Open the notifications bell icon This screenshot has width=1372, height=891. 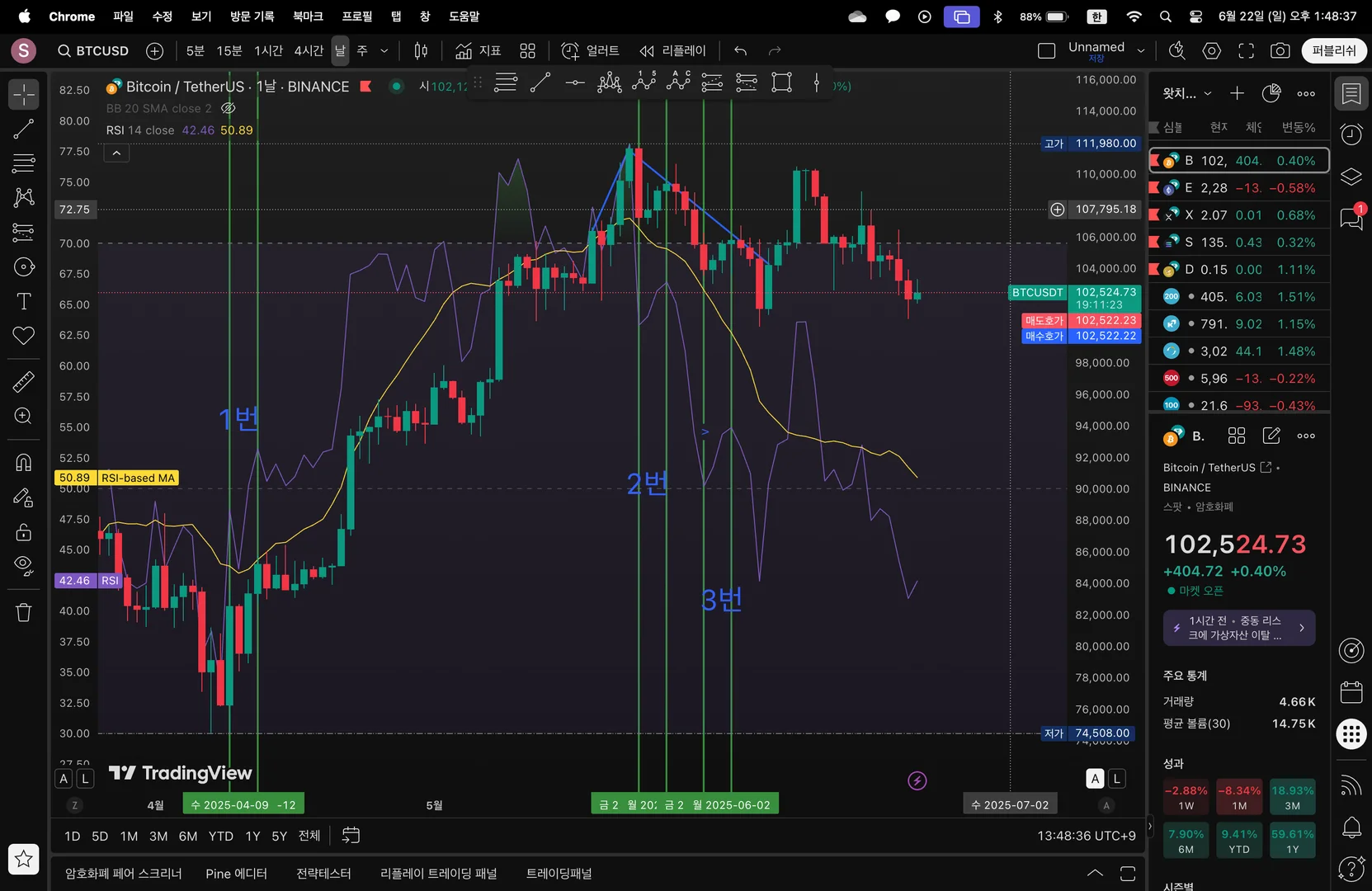(x=1351, y=827)
